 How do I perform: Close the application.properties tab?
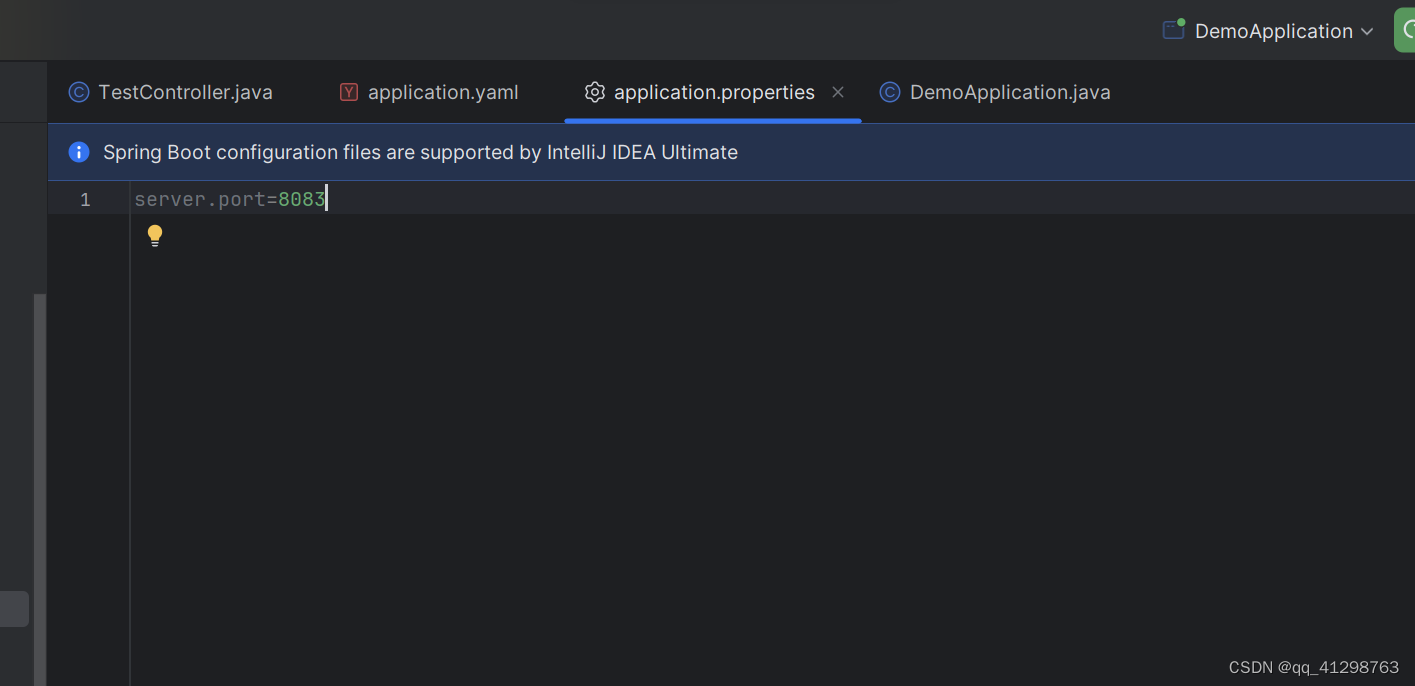click(837, 92)
